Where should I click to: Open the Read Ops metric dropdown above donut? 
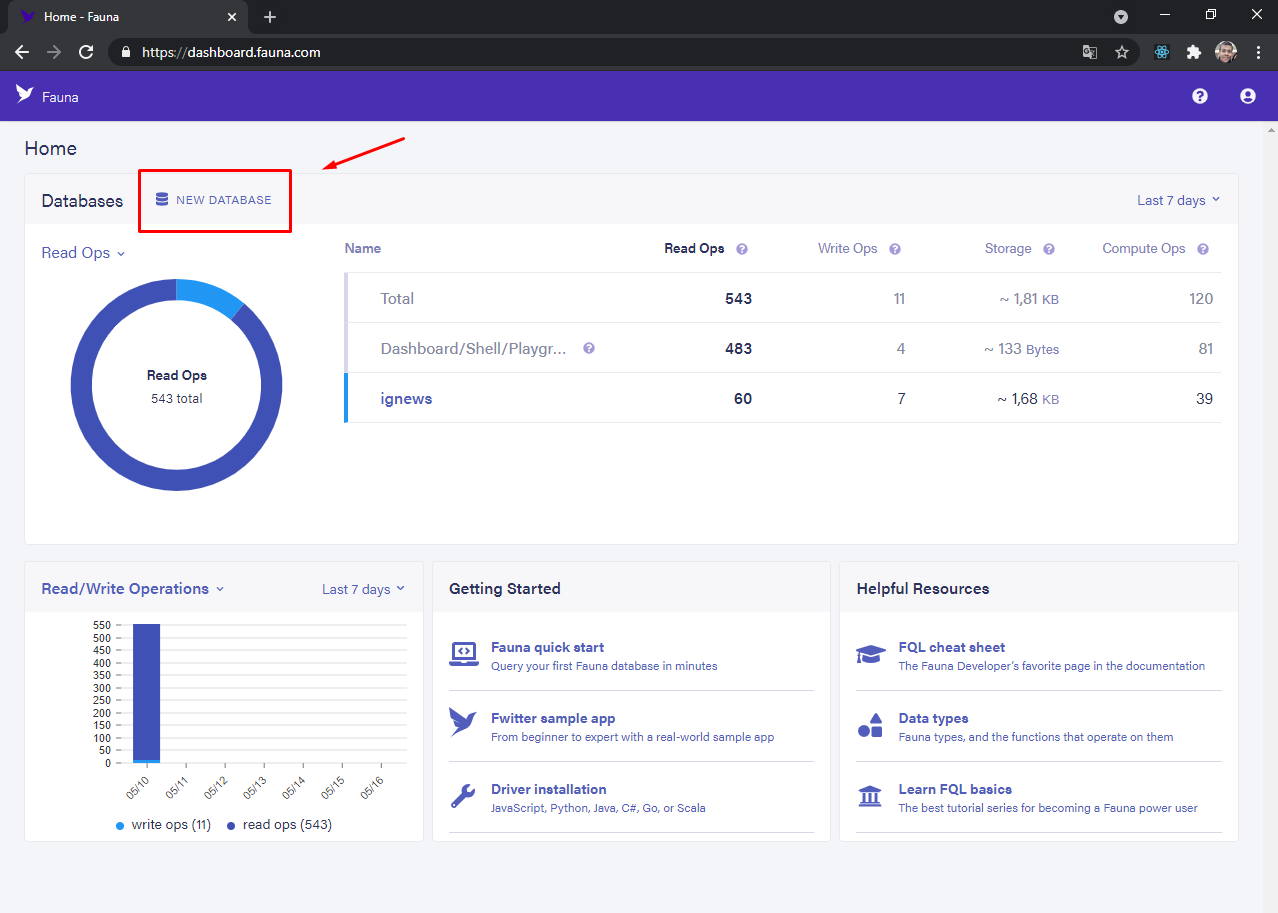[83, 253]
